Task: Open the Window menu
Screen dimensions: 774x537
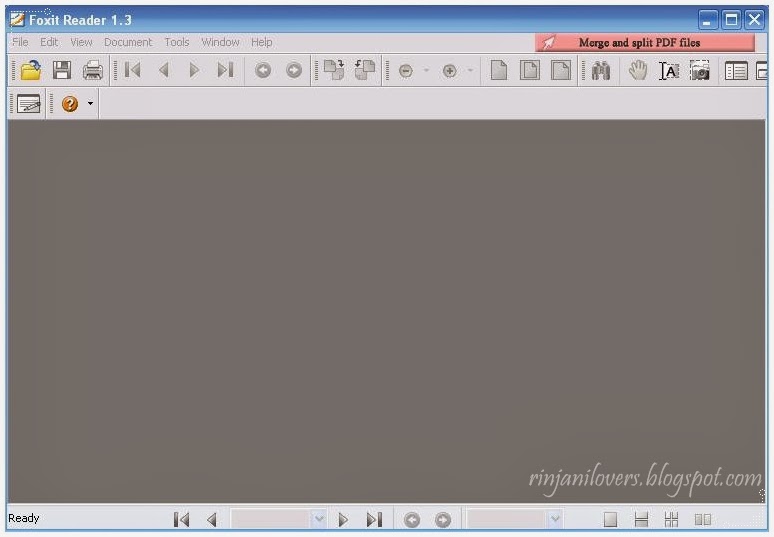Action: [220, 42]
